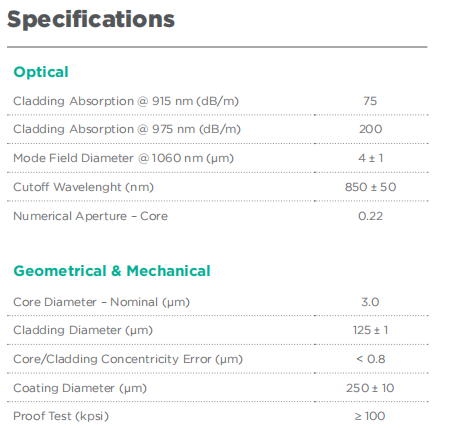Click the Geometrical & Mechanical section heading

pyautogui.click(x=112, y=271)
